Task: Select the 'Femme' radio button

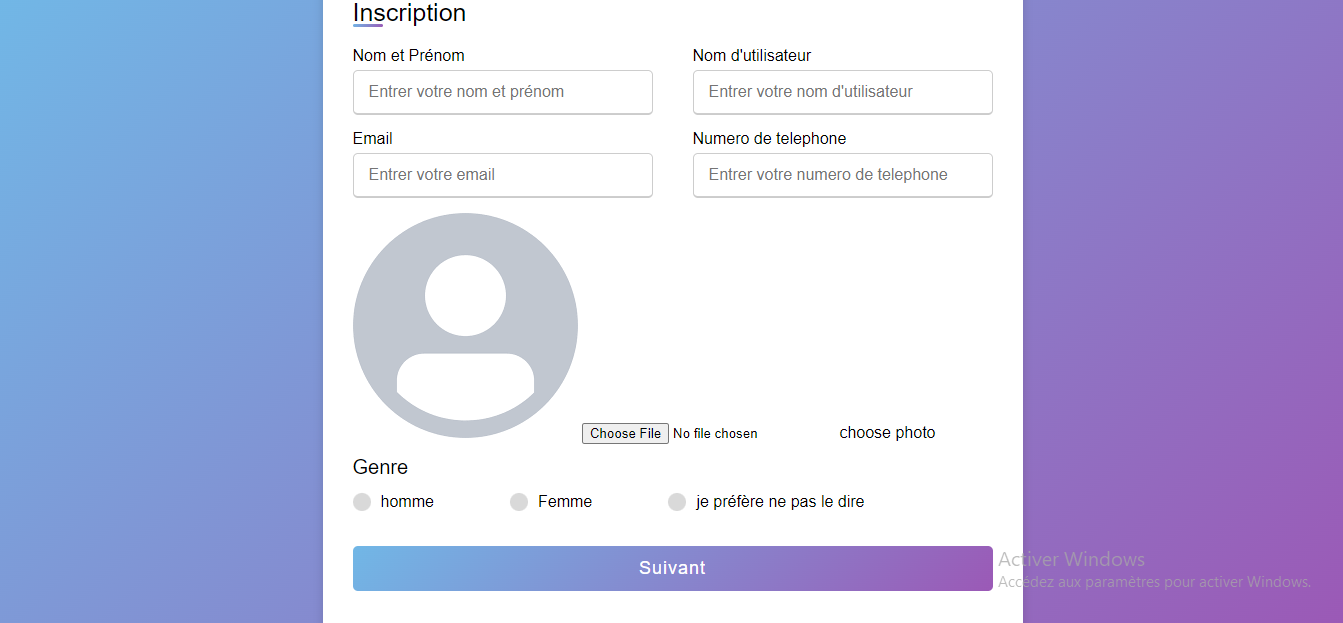Action: (519, 501)
